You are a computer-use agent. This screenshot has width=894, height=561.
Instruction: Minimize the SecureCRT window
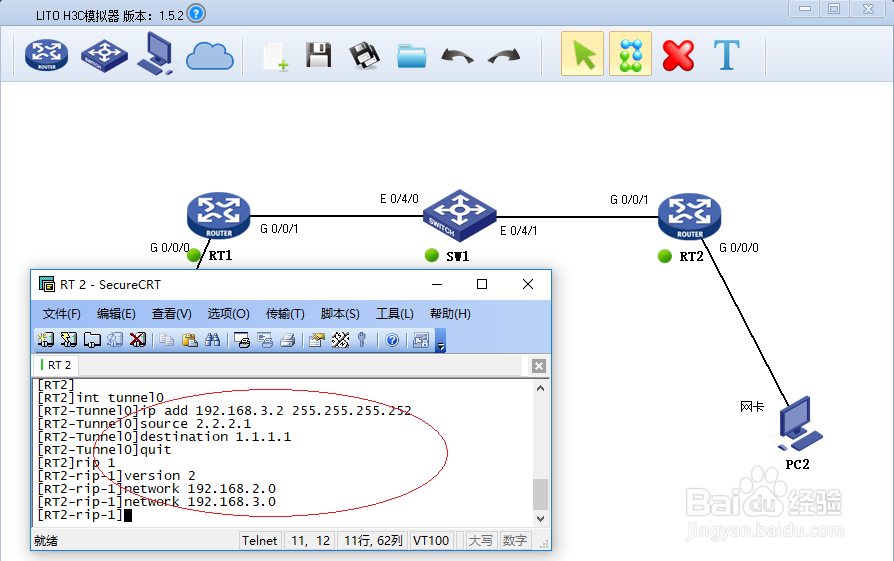pos(437,284)
